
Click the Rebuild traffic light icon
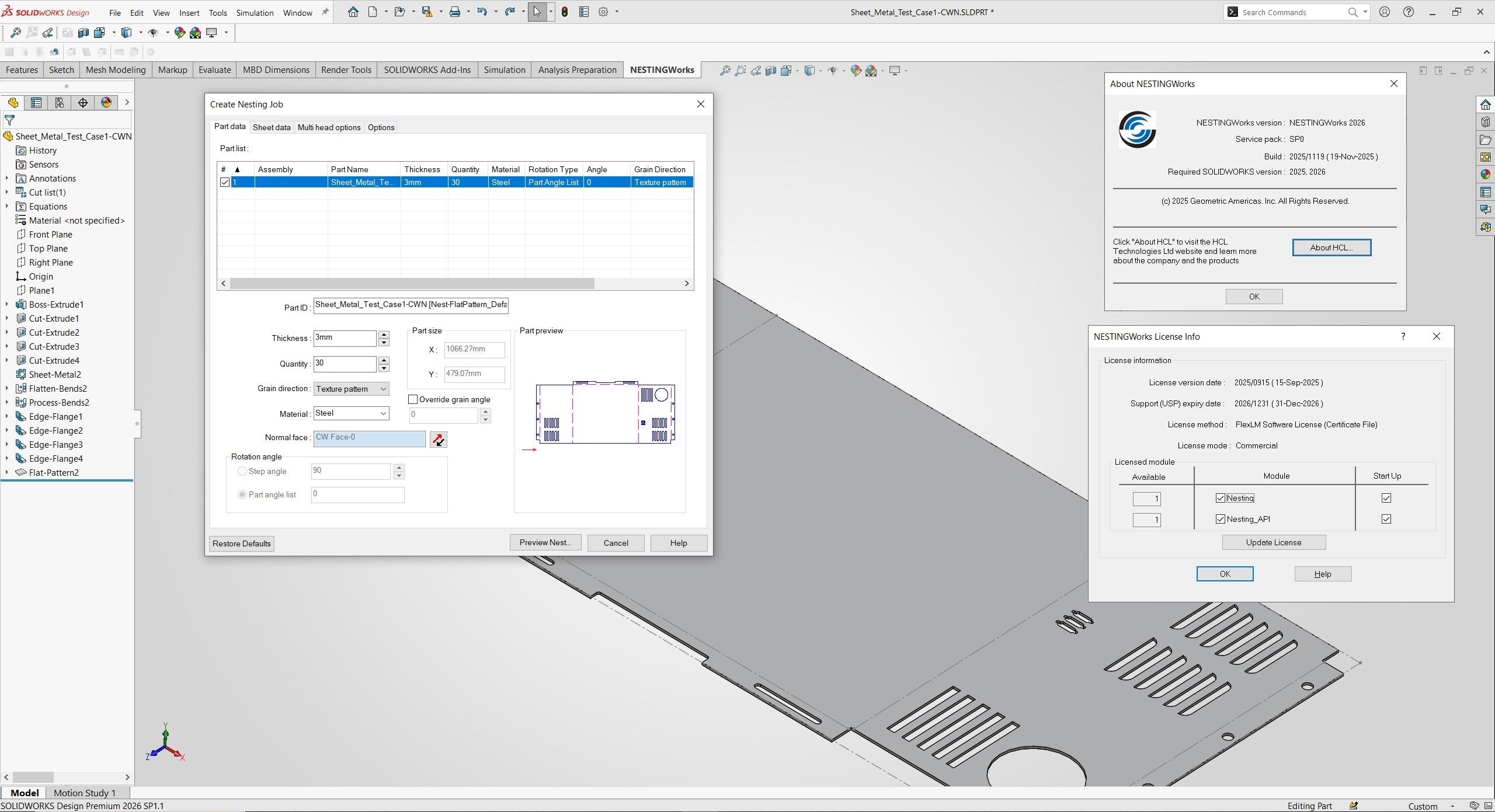coord(565,12)
